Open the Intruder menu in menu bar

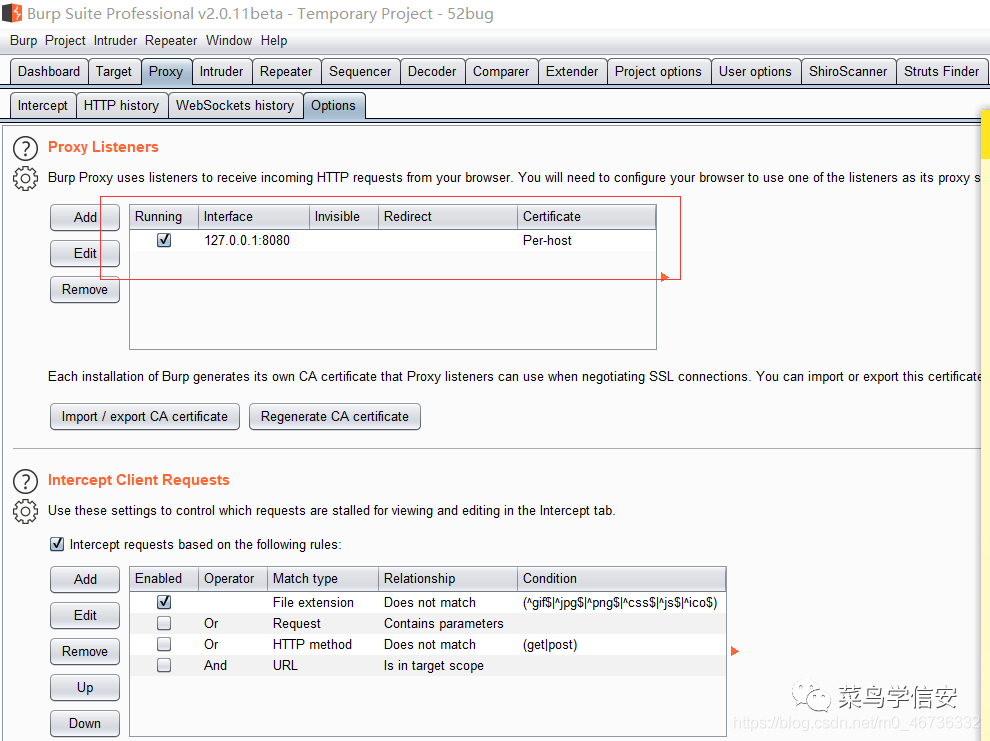click(115, 40)
